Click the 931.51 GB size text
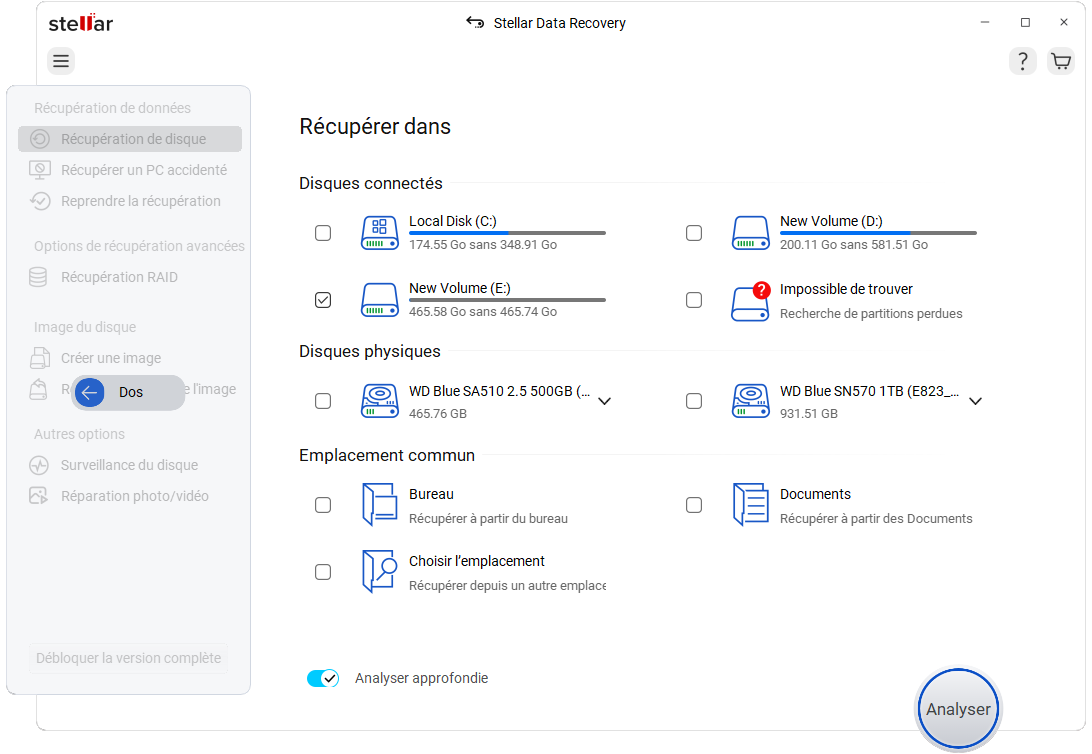The height and width of the screenshot is (754, 1092). [809, 414]
